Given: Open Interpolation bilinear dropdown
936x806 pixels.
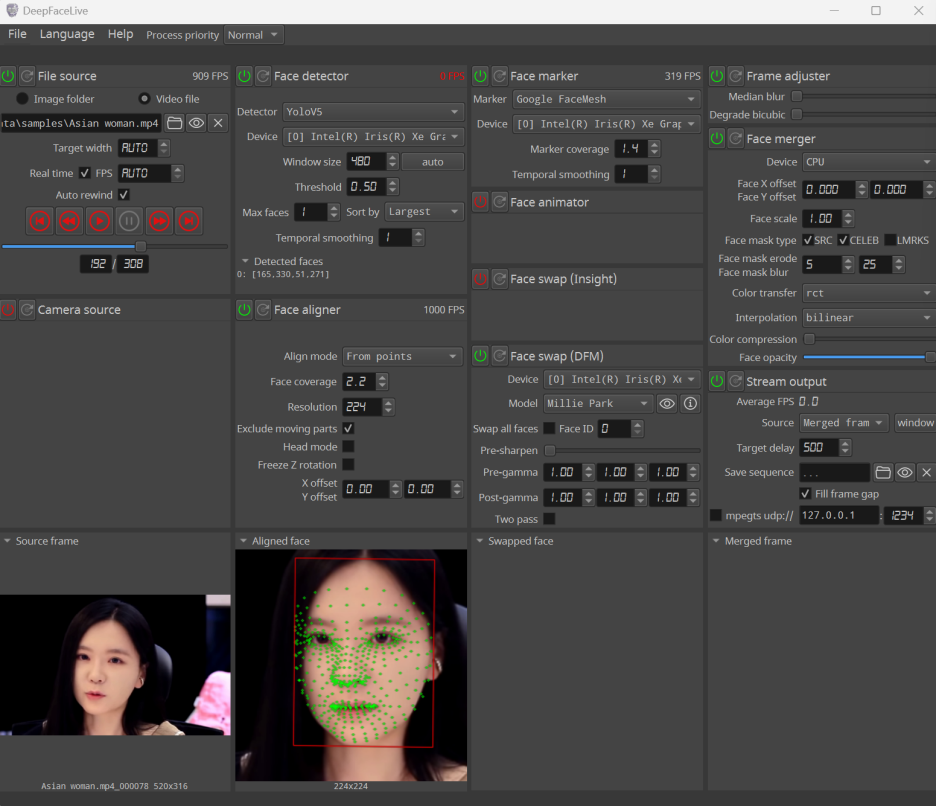Looking at the screenshot, I should click(869, 318).
